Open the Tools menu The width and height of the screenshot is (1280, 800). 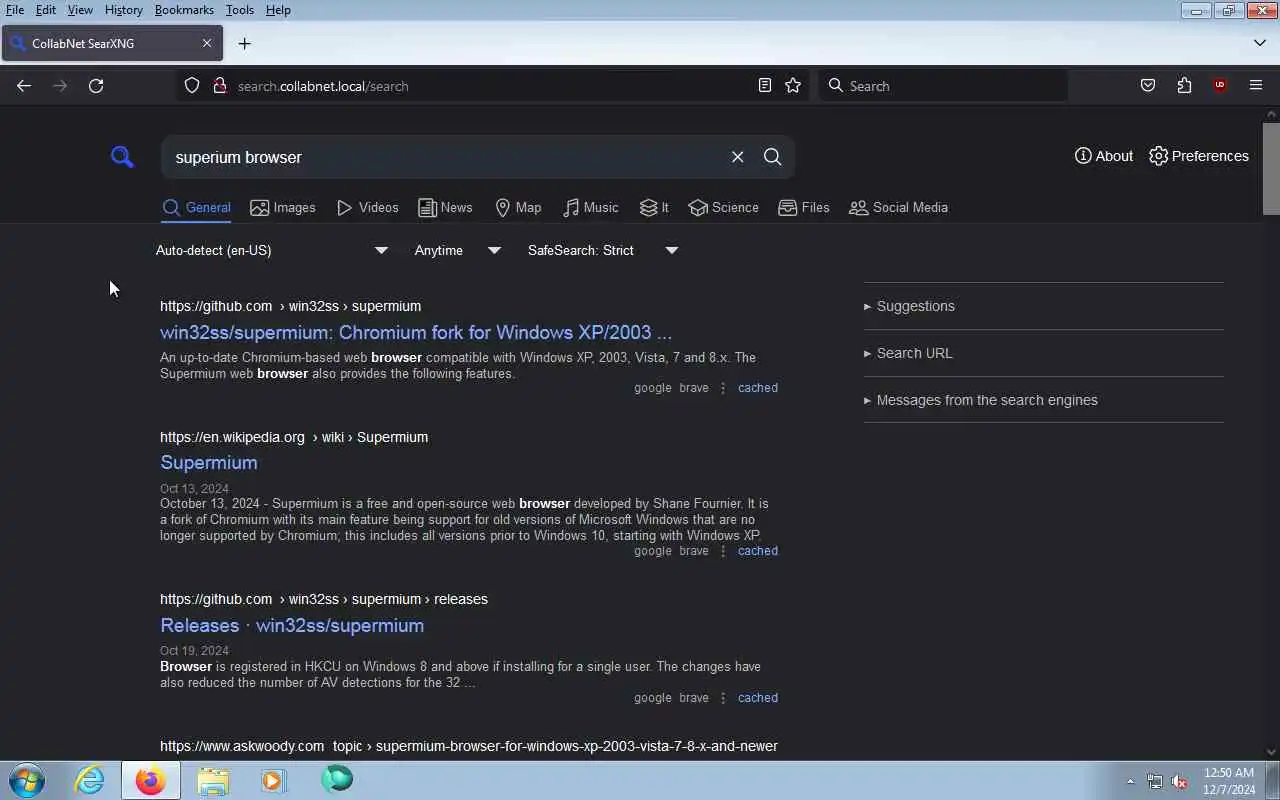(x=239, y=10)
